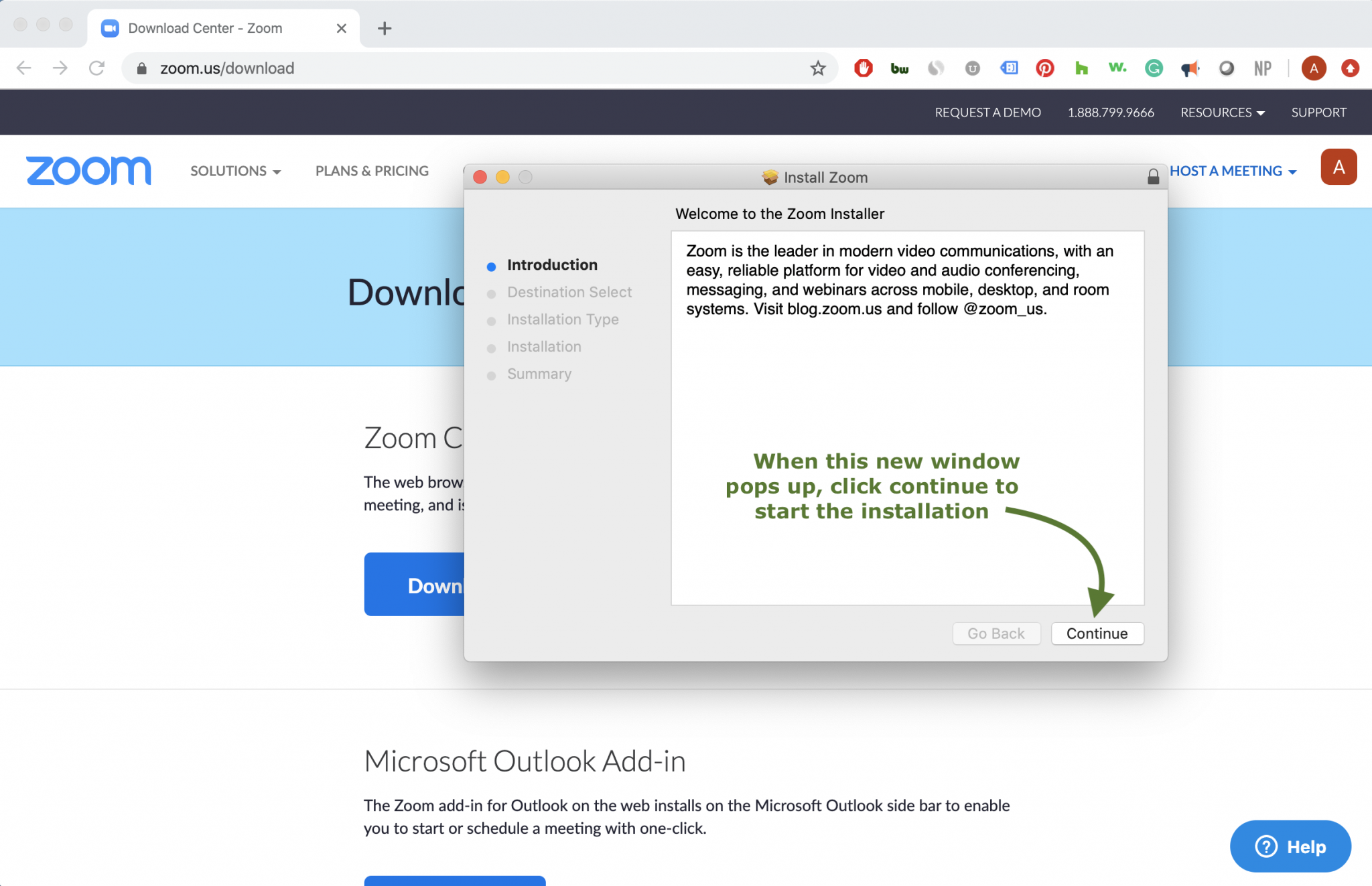Click the green h extension icon

[x=1081, y=68]
